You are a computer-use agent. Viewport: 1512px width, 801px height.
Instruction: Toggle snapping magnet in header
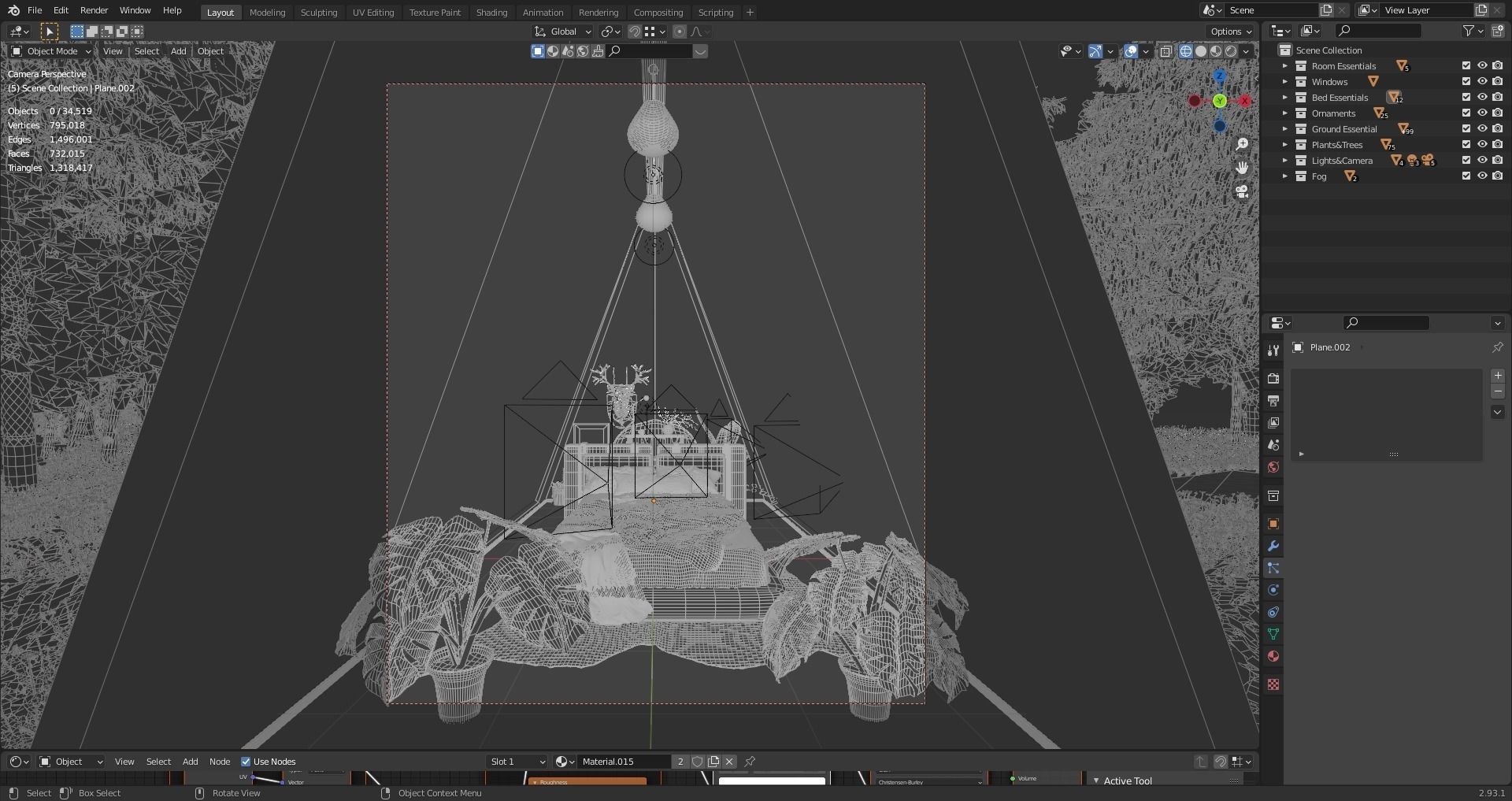tap(634, 32)
